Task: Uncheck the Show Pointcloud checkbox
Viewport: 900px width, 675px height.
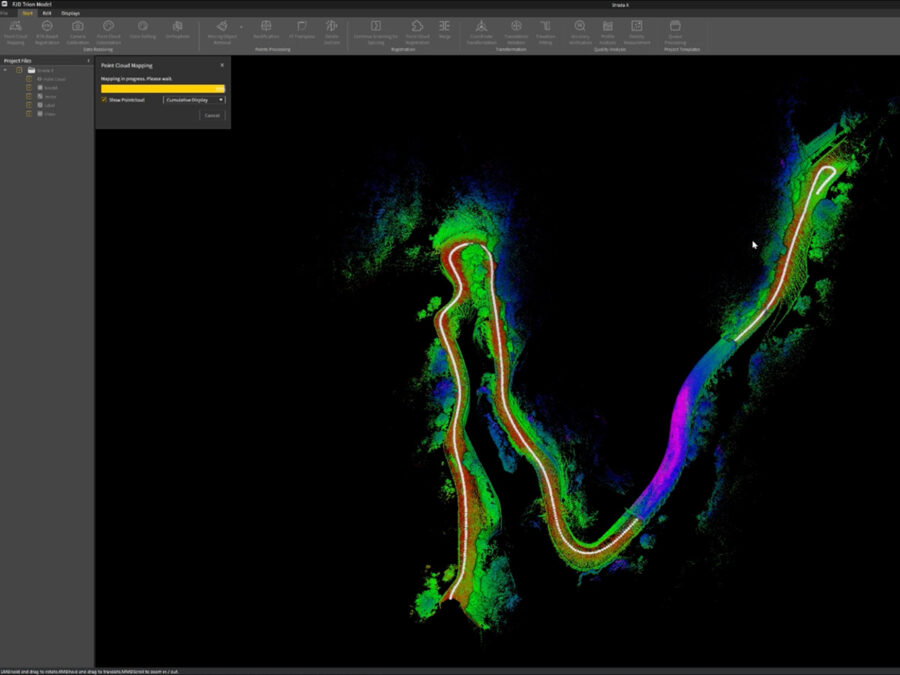Action: tap(104, 100)
